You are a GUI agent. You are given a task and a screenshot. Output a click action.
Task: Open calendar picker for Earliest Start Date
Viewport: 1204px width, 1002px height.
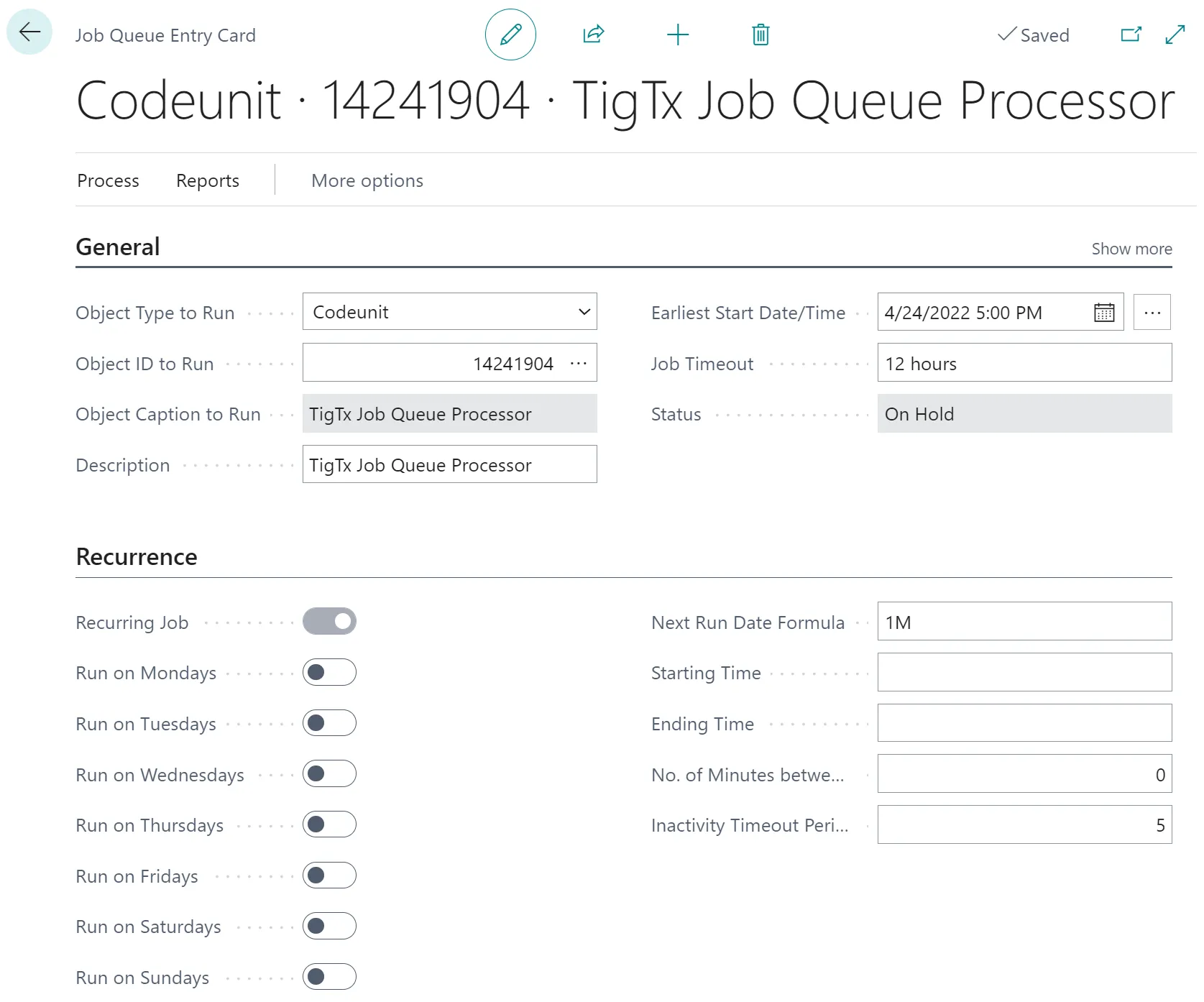tap(1104, 313)
